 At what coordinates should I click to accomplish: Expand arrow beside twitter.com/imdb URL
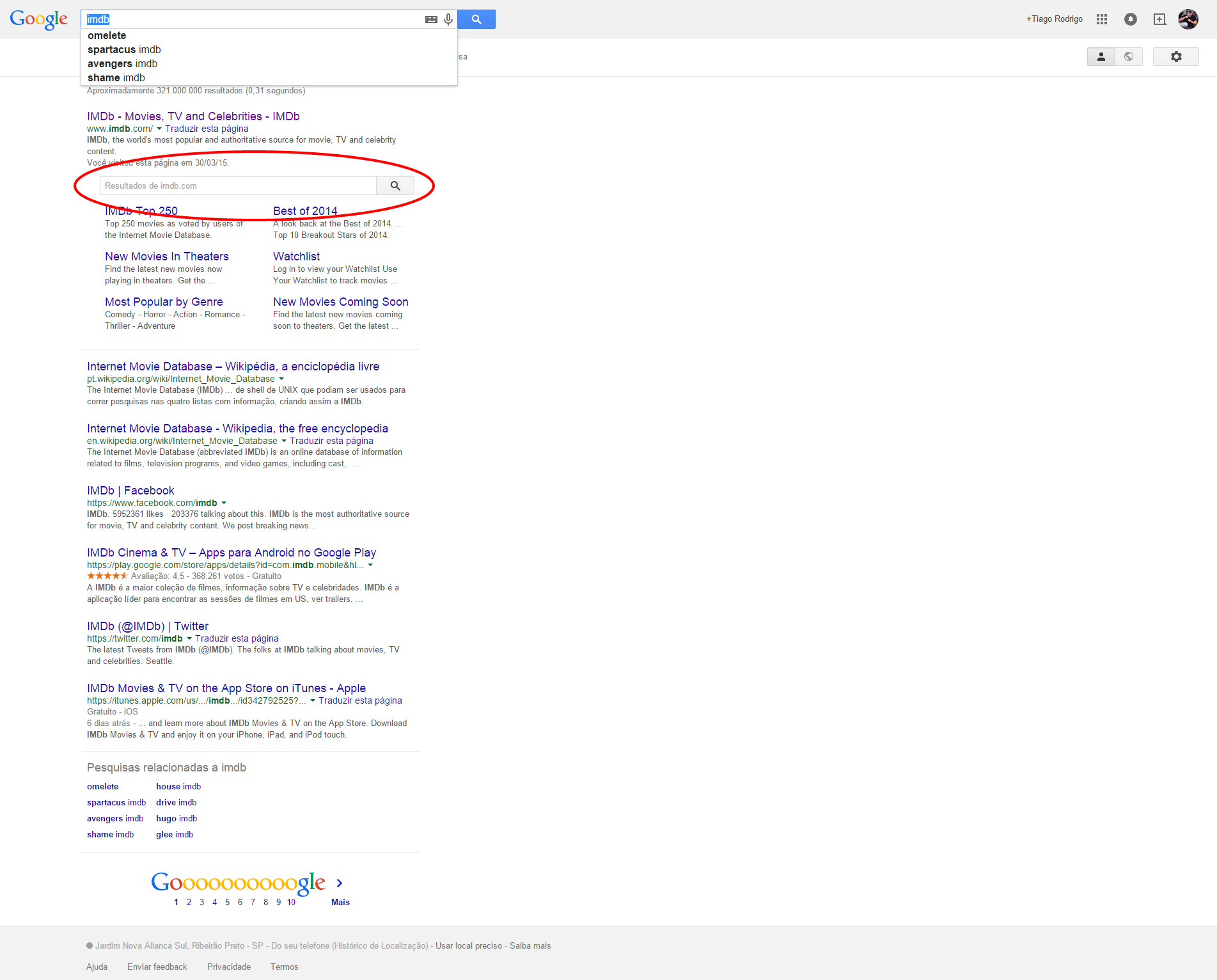coord(189,638)
